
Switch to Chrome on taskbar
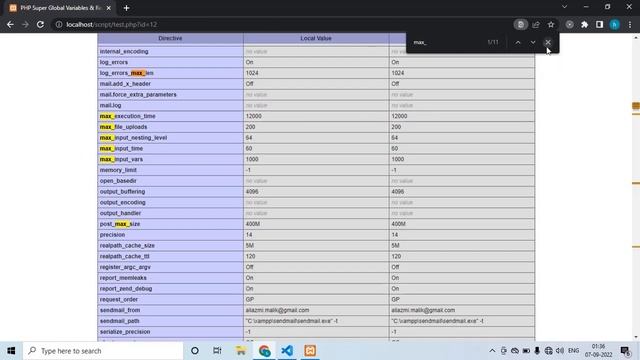(264, 351)
